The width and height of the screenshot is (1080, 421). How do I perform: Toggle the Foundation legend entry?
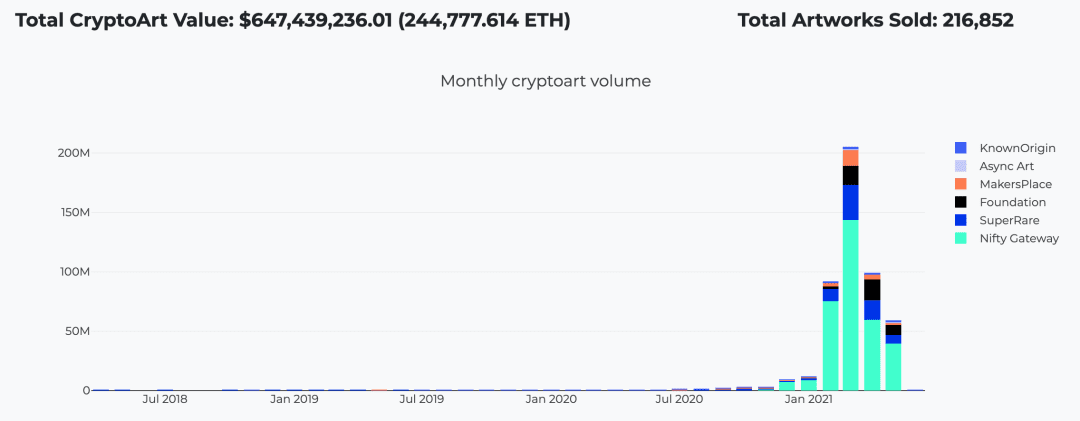coord(1001,203)
